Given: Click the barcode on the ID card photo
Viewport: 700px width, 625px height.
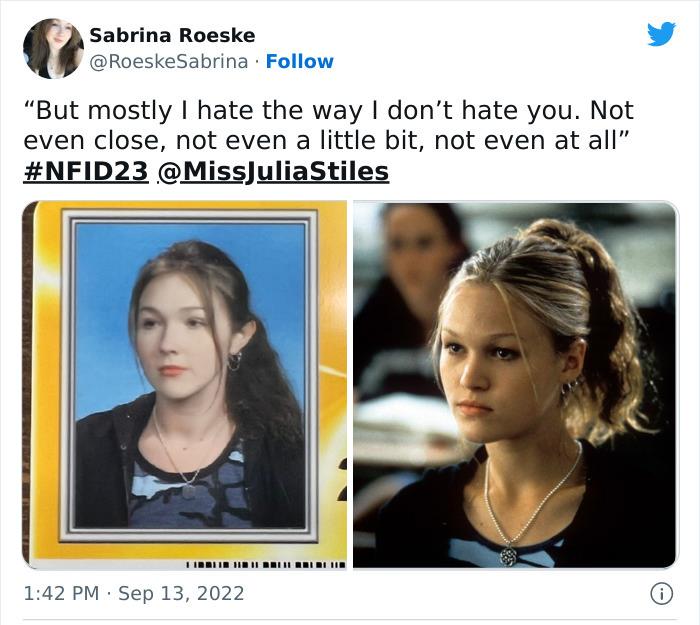Looking at the screenshot, I should pos(266,565).
